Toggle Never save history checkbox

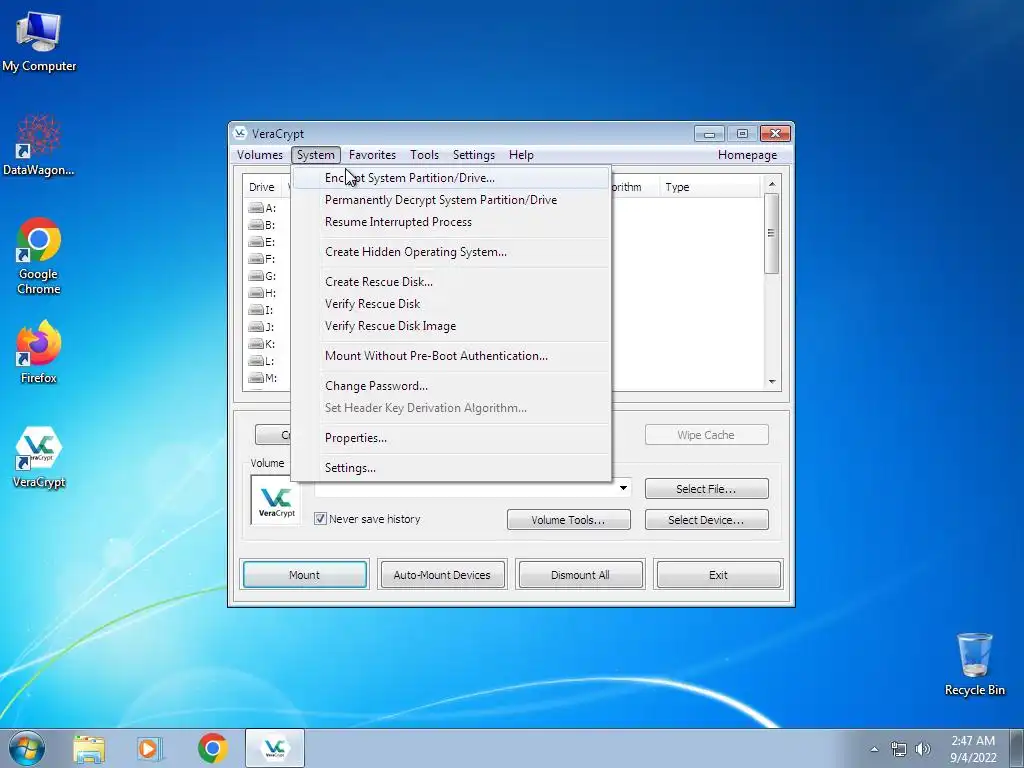pyautogui.click(x=320, y=519)
